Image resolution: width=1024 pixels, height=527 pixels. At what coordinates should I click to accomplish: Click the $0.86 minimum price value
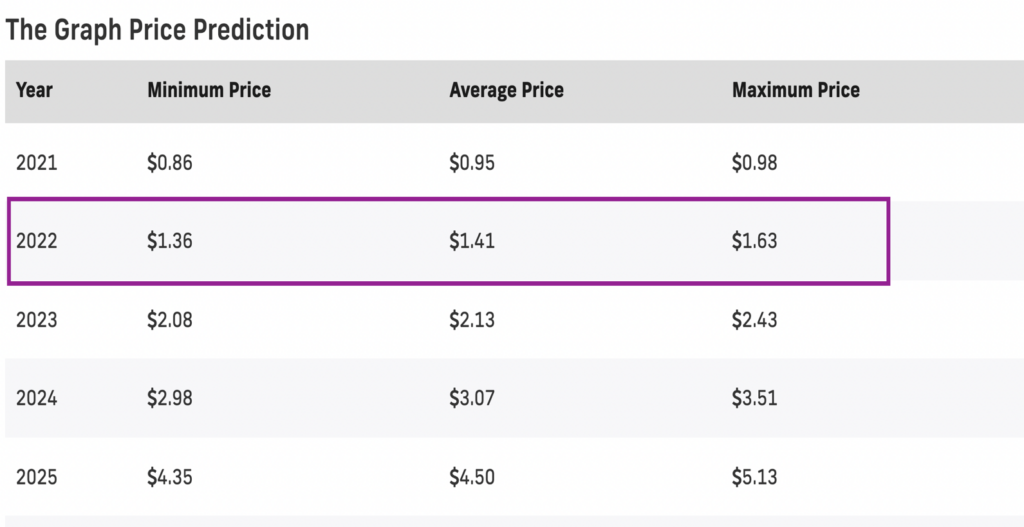click(170, 163)
